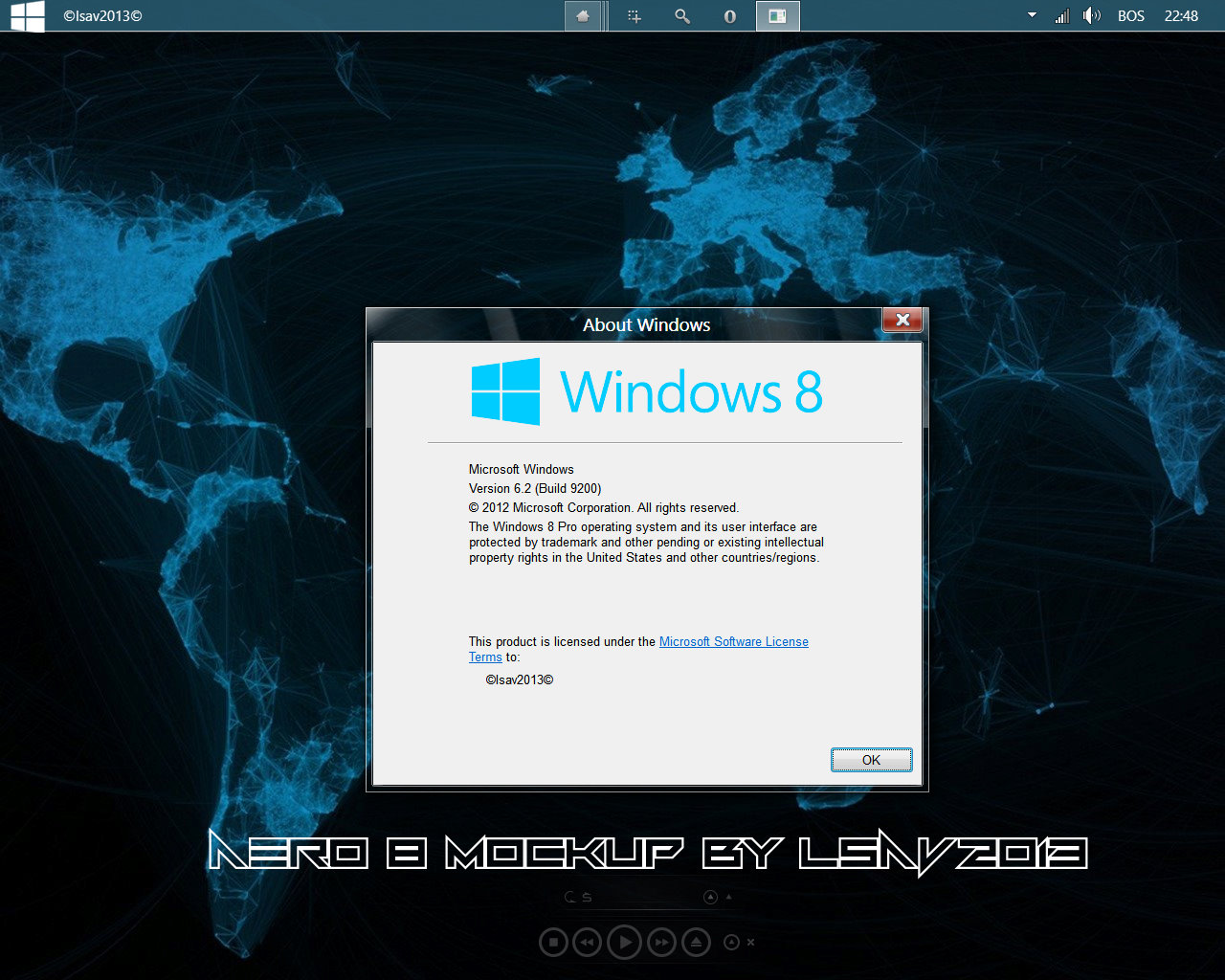The image size is (1225, 980).
Task: Close the About Windows dialog
Action: [902, 320]
